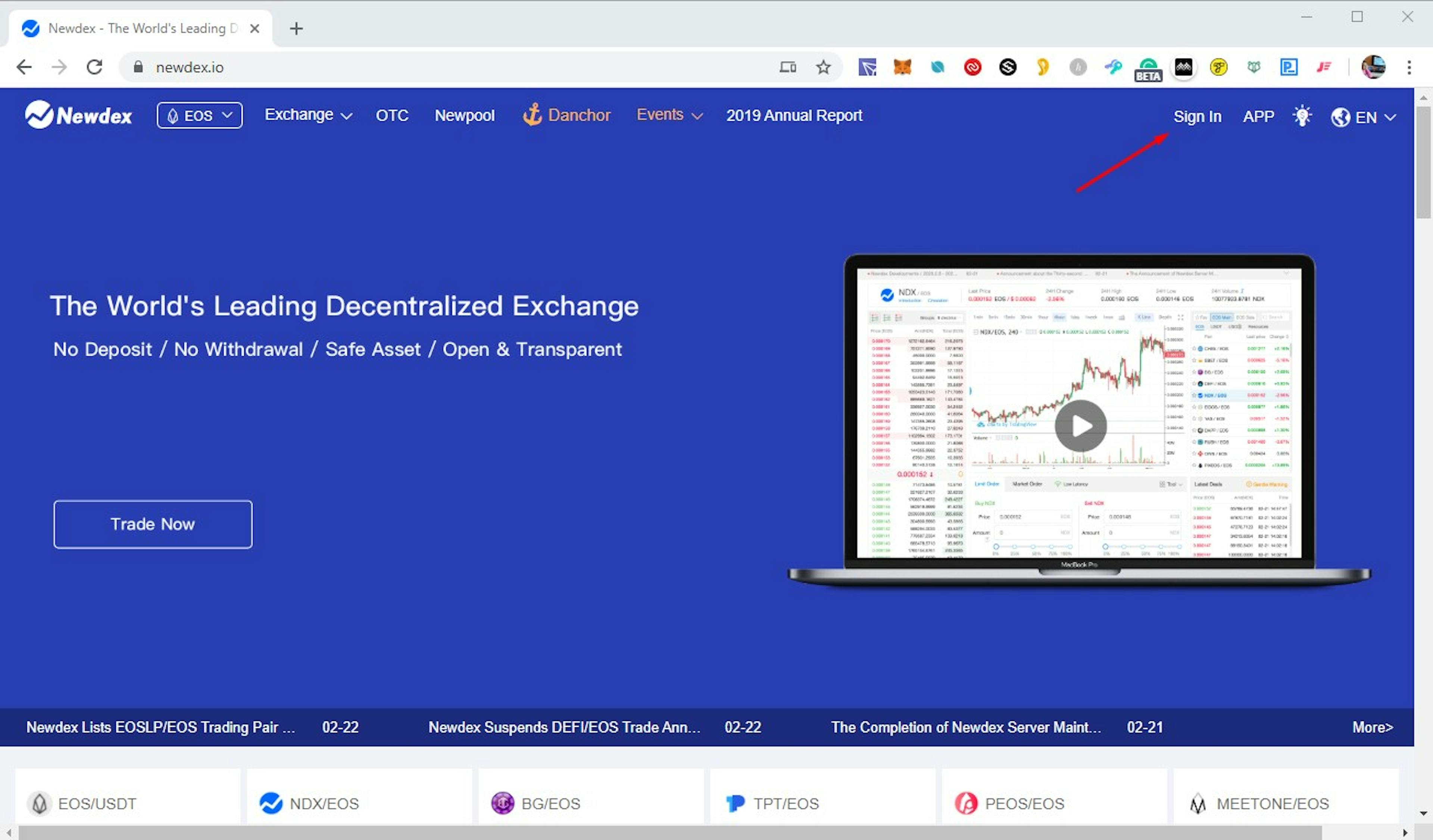Click the browser forward arrow

tap(59, 67)
